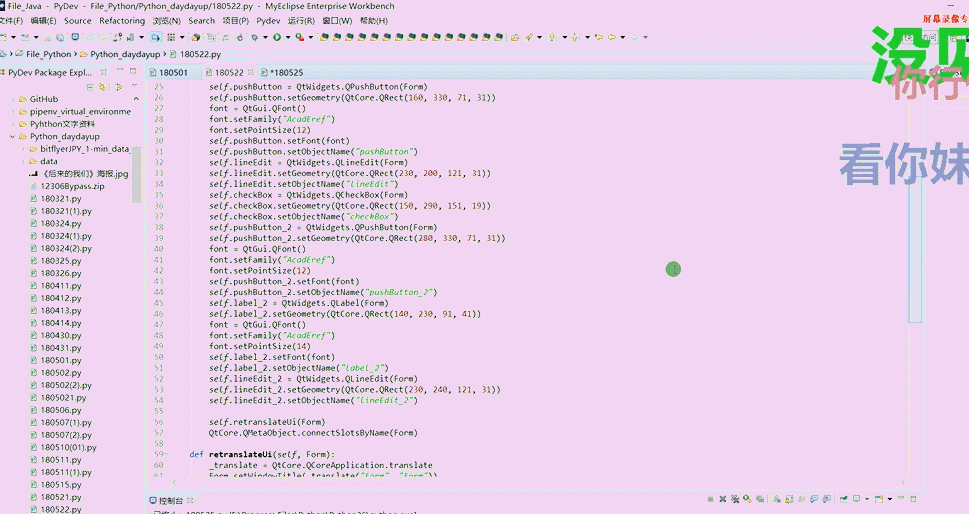Open the Source menu

78,20
